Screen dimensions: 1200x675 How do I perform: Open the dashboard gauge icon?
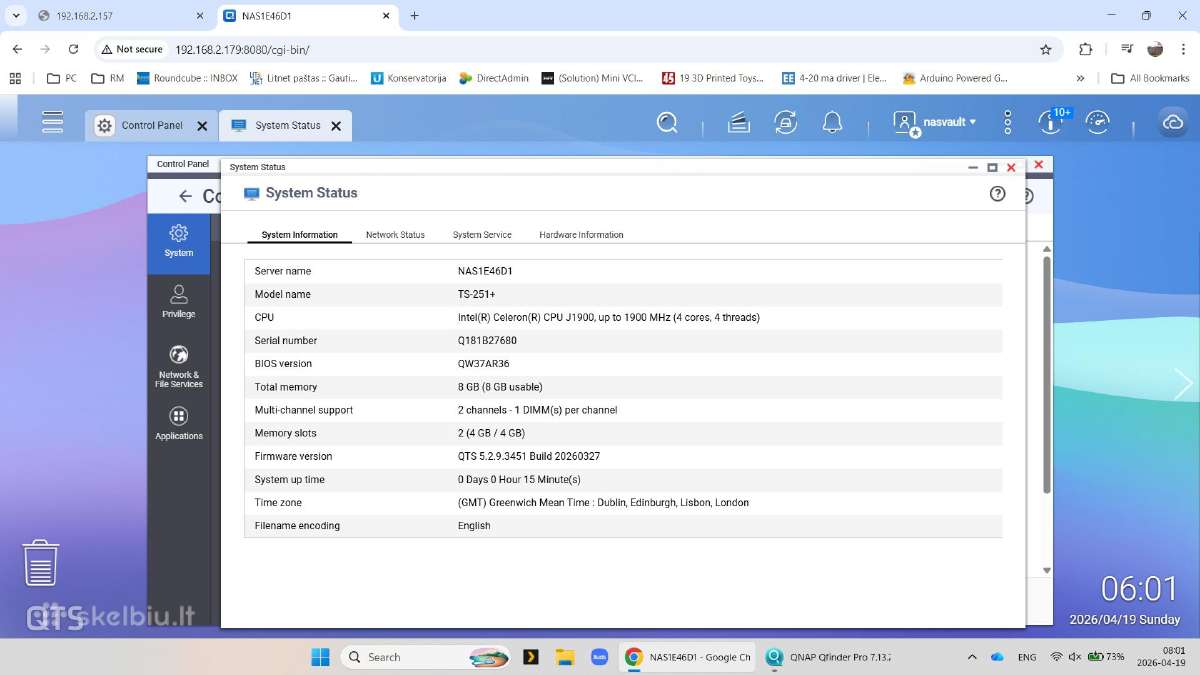[1098, 122]
